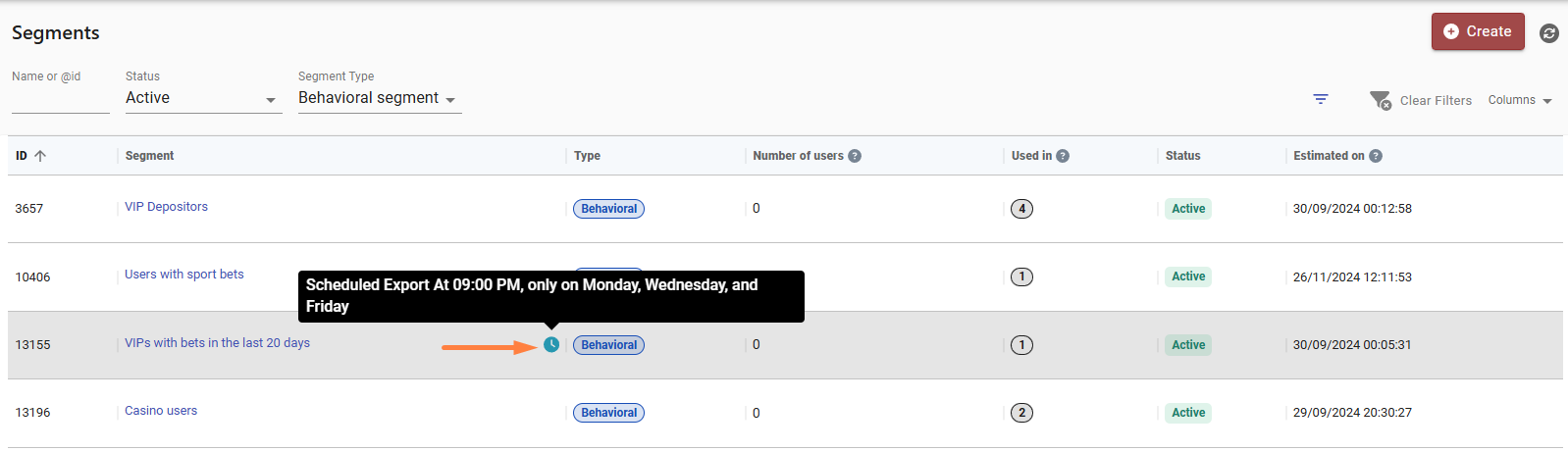The width and height of the screenshot is (1568, 452).
Task: Open the Columns dropdown
Action: [1520, 100]
